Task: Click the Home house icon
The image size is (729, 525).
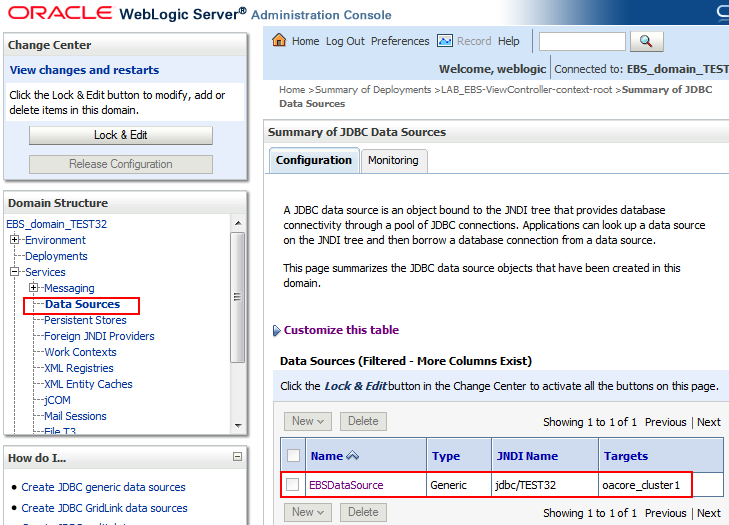Action: (279, 40)
